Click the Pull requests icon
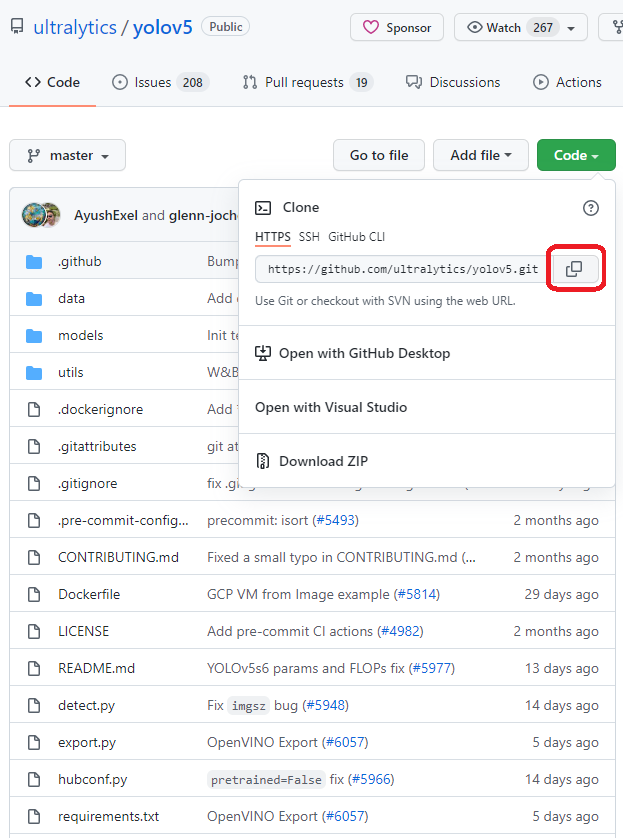Viewport: 623px width, 838px height. 250,82
